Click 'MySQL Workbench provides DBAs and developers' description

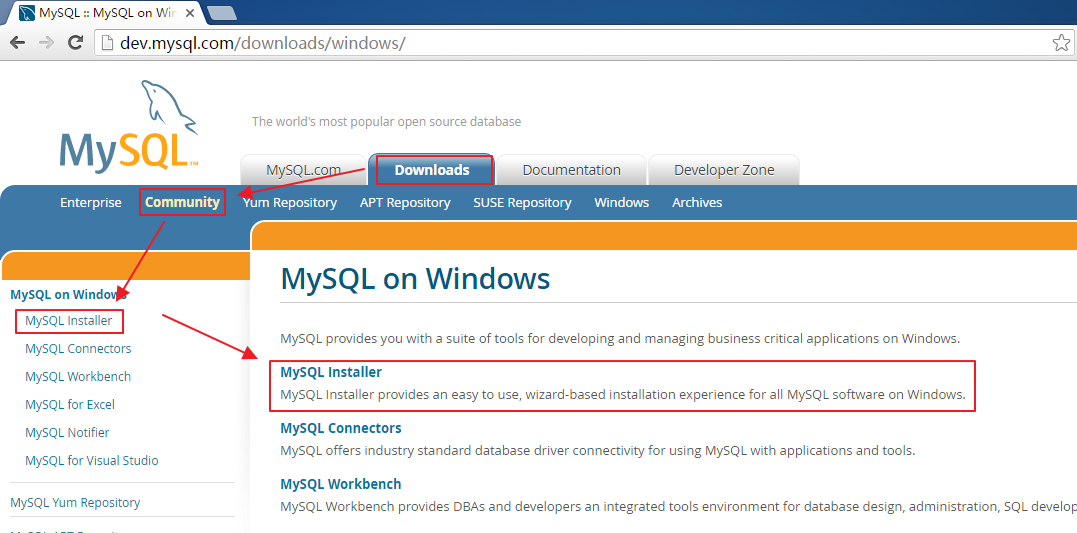pyautogui.click(x=679, y=507)
